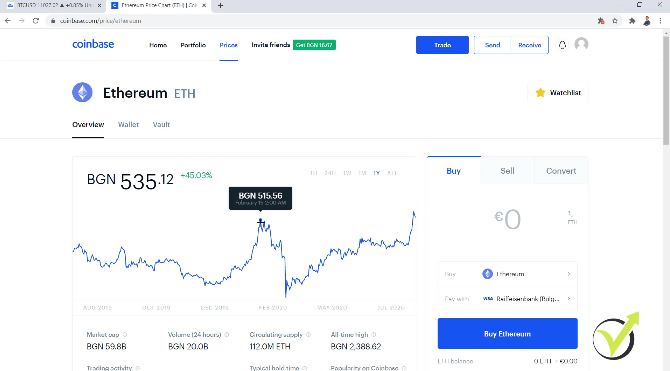This screenshot has width=670, height=371.
Task: Click the €0 amount input field
Action: (x=507, y=219)
